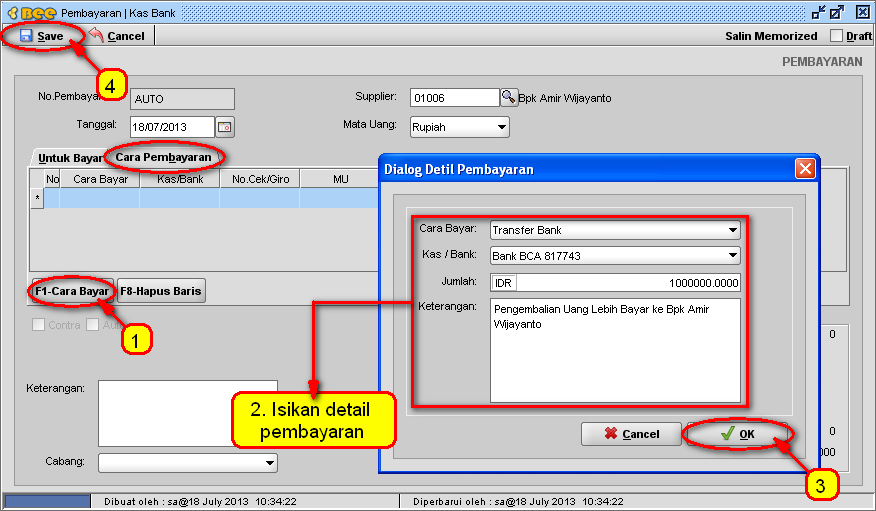Image resolution: width=876 pixels, height=511 pixels.
Task: Open the supplier search magnifier icon
Action: tap(508, 97)
